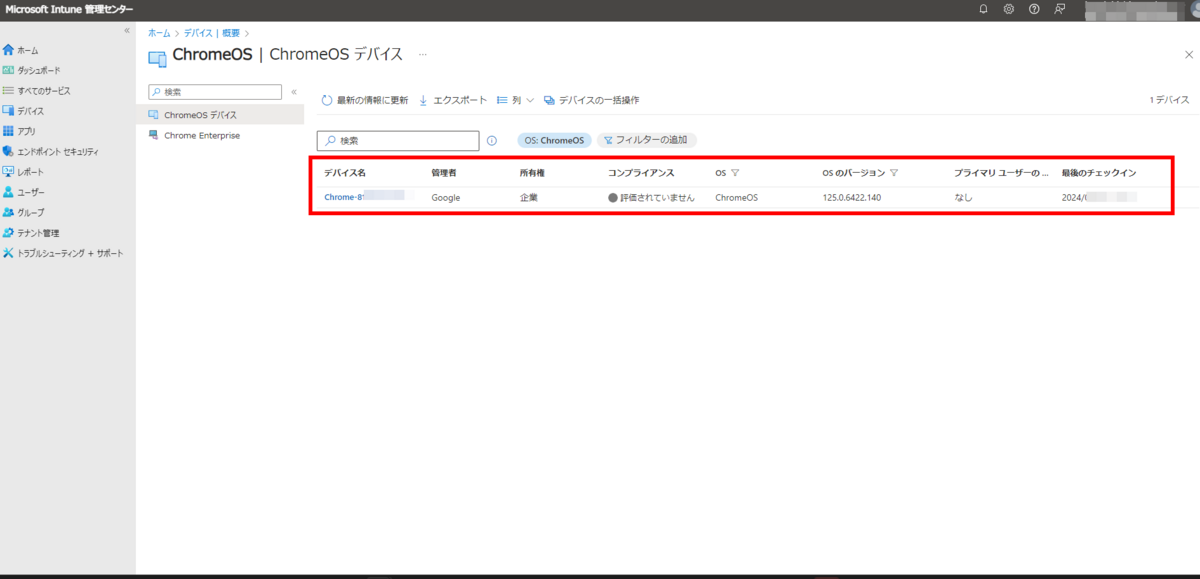Open the アプリ section
The image size is (1200, 579).
[28, 131]
